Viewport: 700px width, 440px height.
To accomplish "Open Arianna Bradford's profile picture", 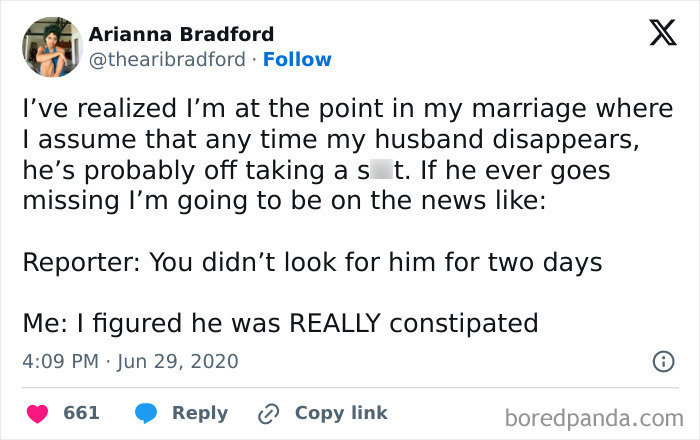I will tap(50, 46).
